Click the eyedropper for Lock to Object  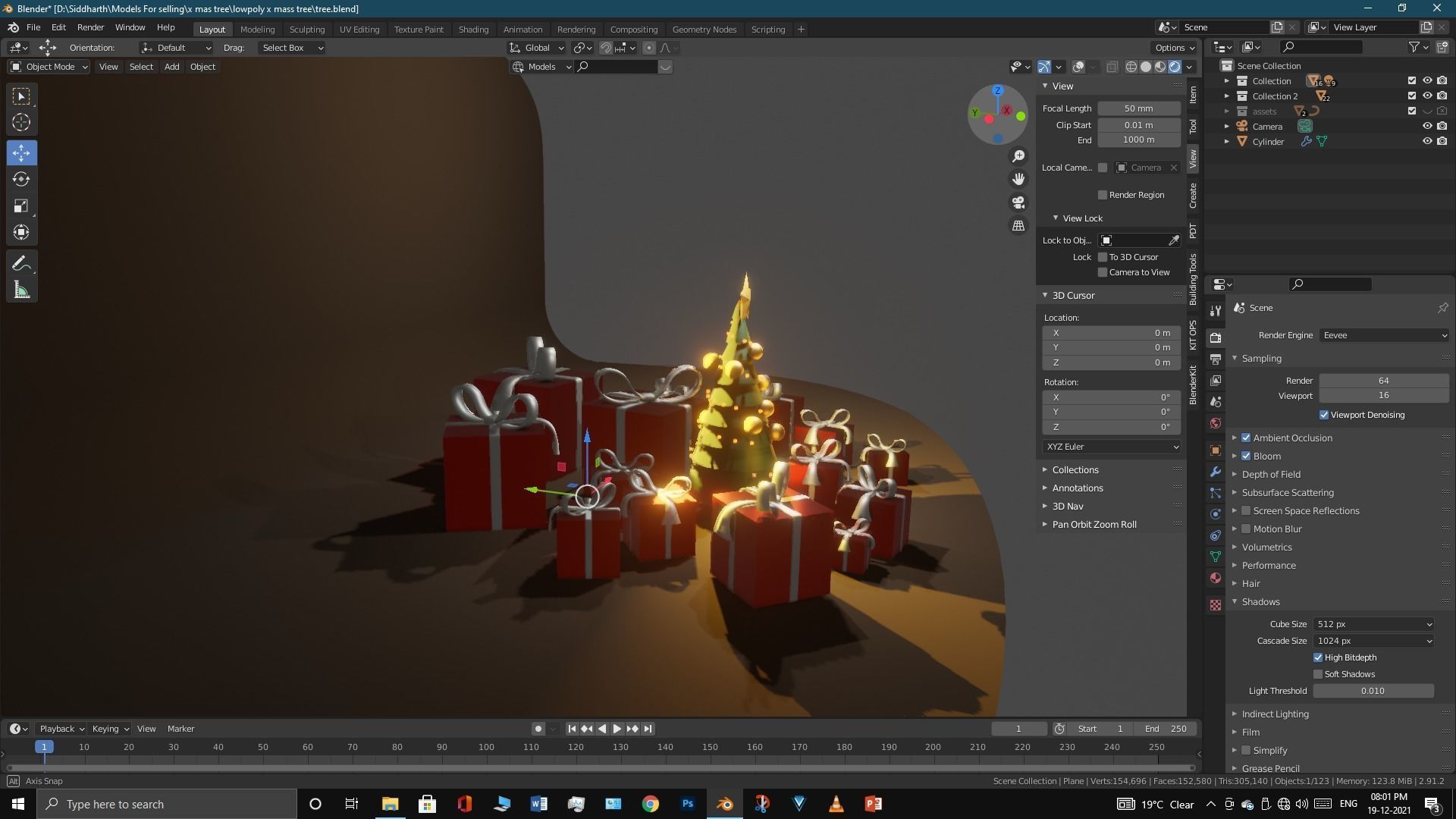1173,240
